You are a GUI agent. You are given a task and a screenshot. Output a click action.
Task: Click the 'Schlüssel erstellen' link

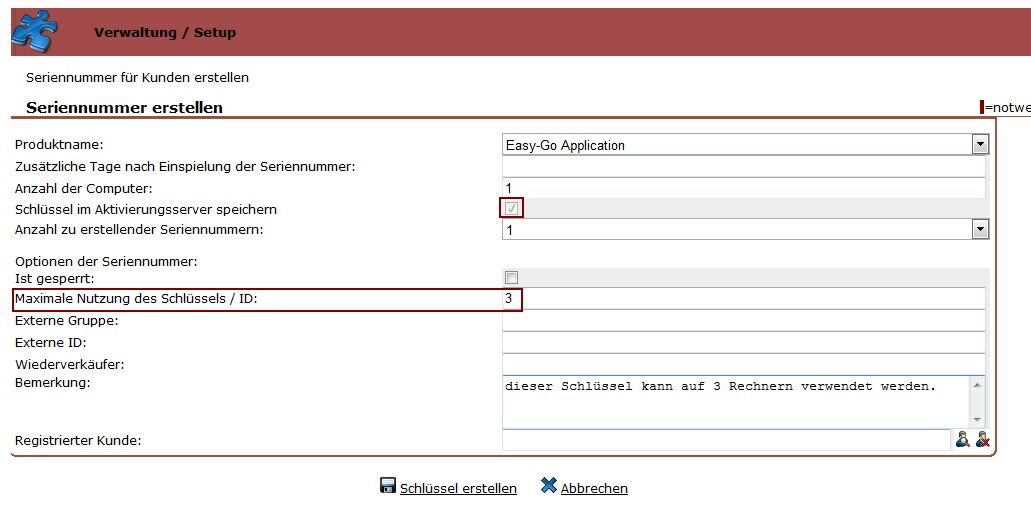[x=458, y=489]
